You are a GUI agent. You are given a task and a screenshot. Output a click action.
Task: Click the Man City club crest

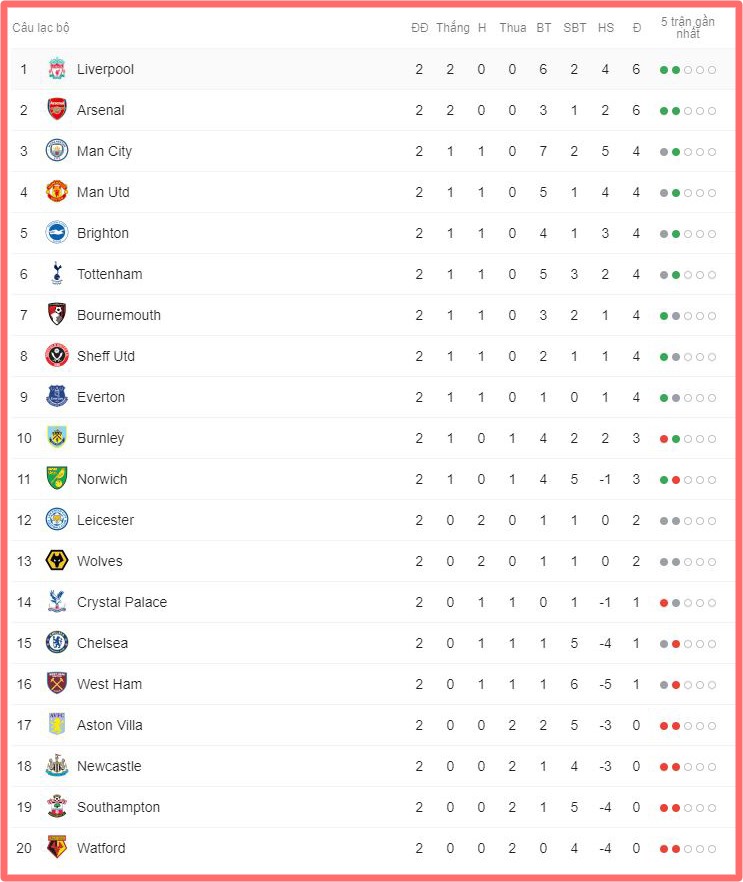57,151
